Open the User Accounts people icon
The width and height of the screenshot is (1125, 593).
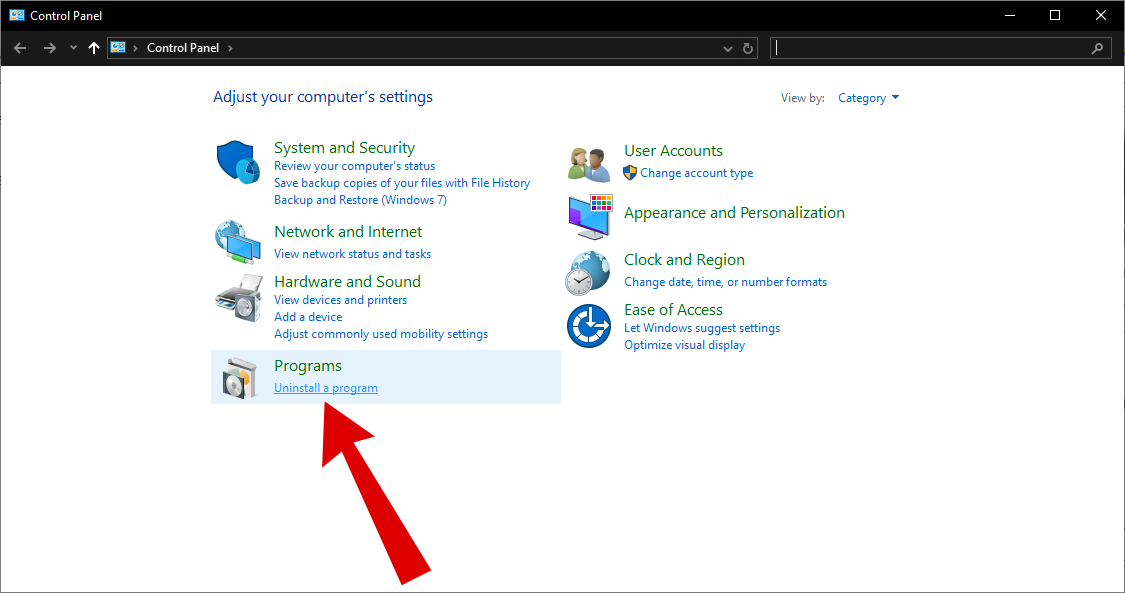click(x=589, y=164)
